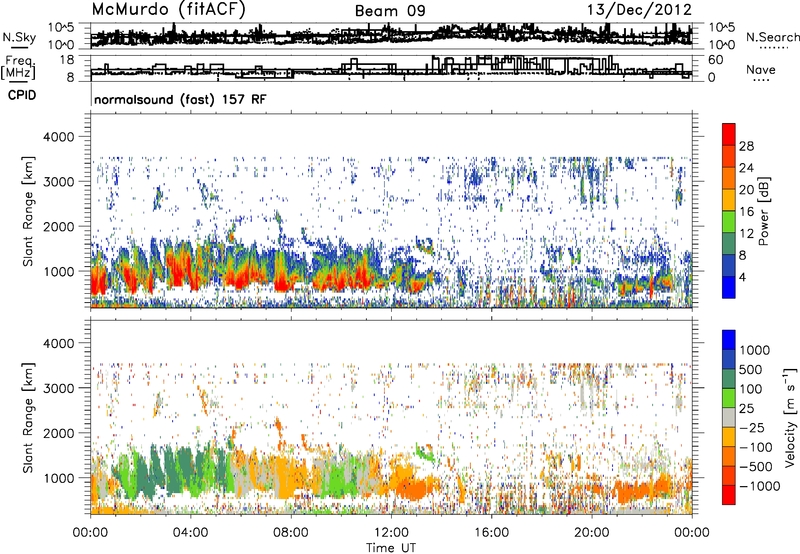Image resolution: width=800 pixels, height=554 pixels.
Task: Click the 'Freq. [MHz]' axis label
Action: 18,67
